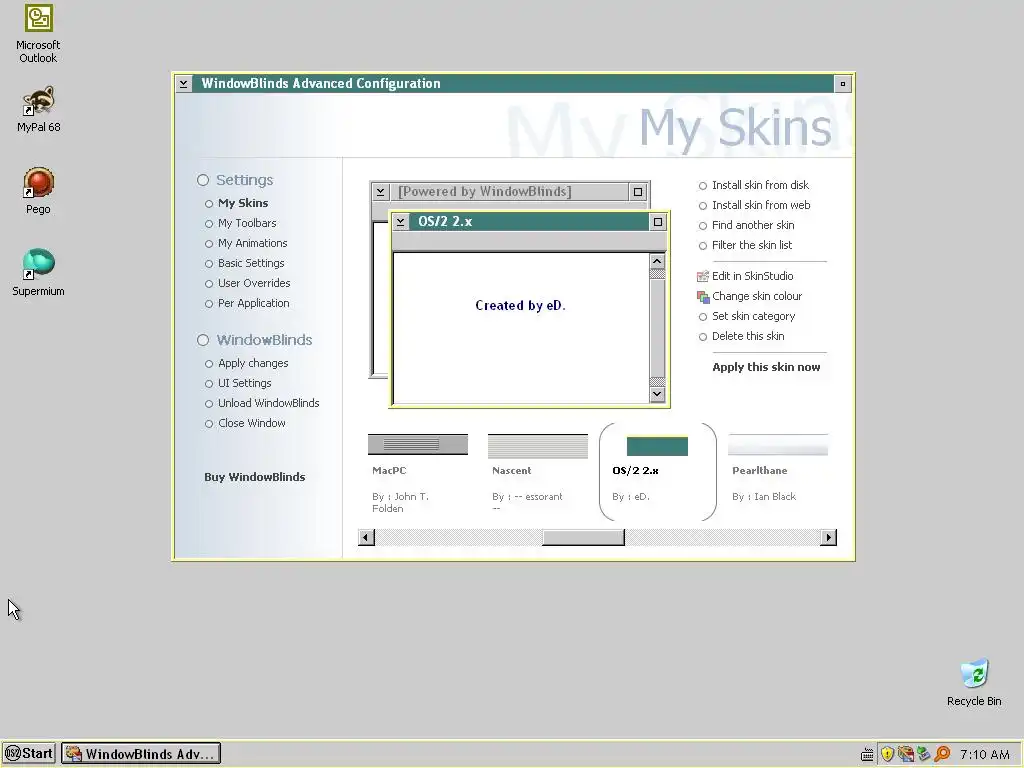The image size is (1024, 768).
Task: Click the on-screen keyboard tray icon
Action: (x=867, y=754)
